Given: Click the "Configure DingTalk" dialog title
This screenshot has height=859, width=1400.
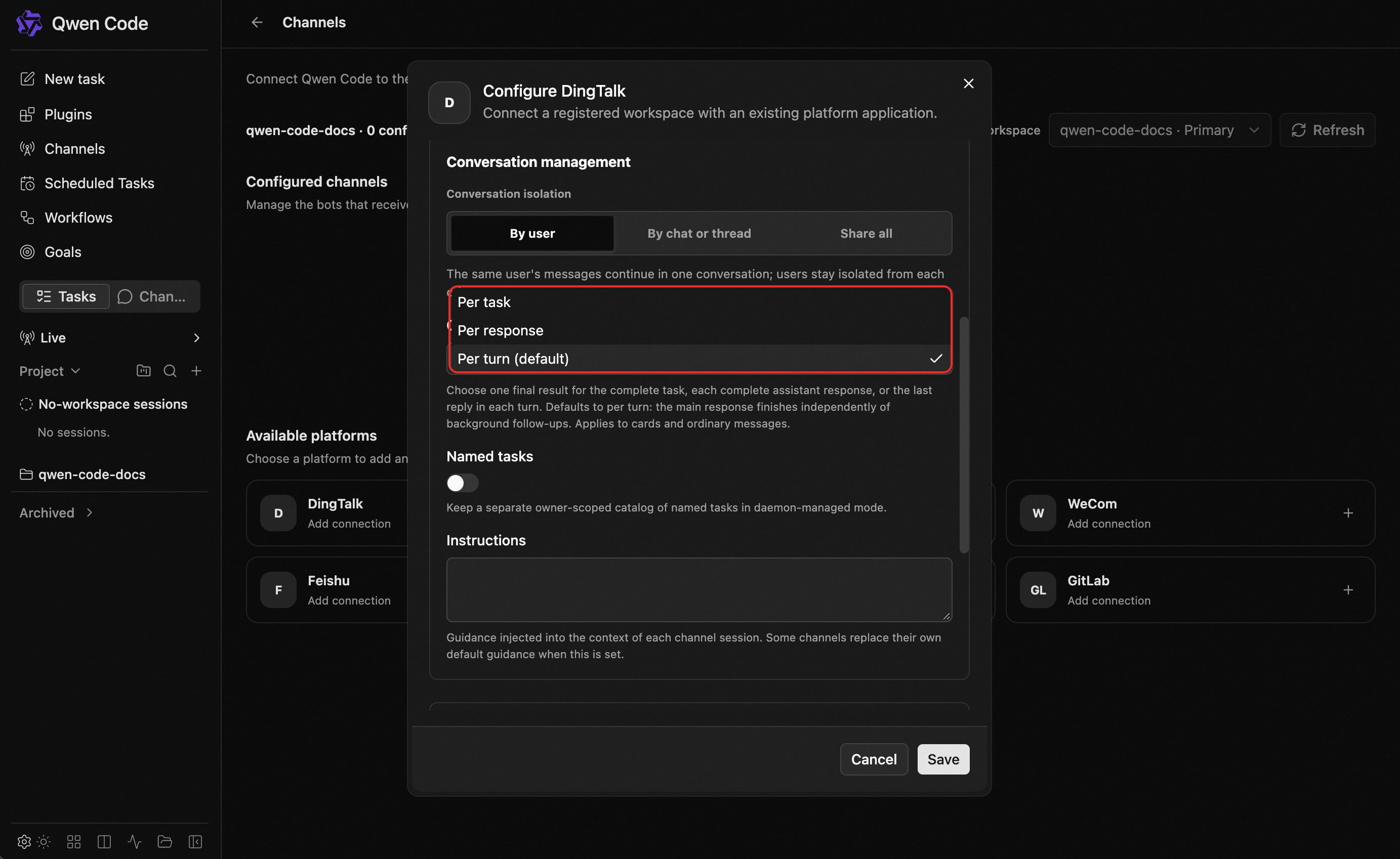Looking at the screenshot, I should 554,91.
